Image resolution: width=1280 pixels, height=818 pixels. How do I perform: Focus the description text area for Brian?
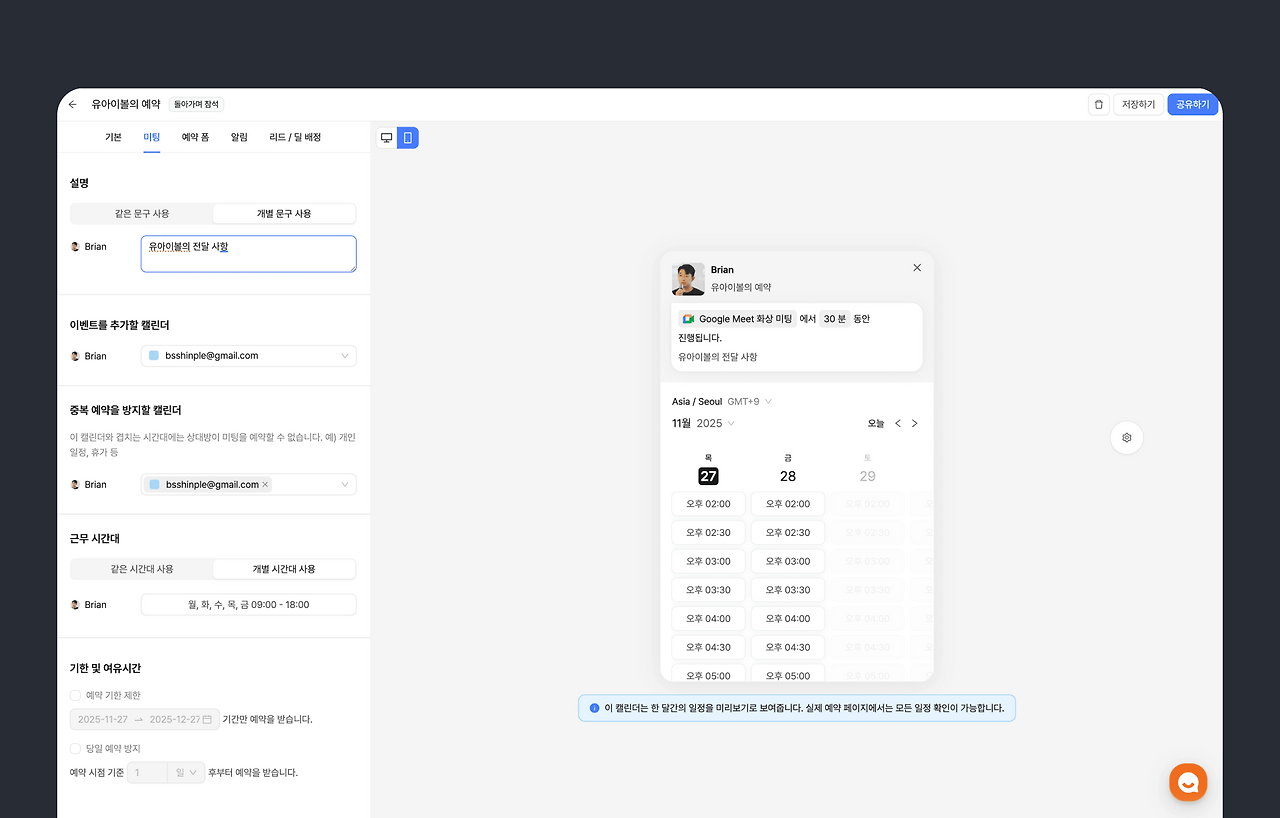[x=248, y=254]
